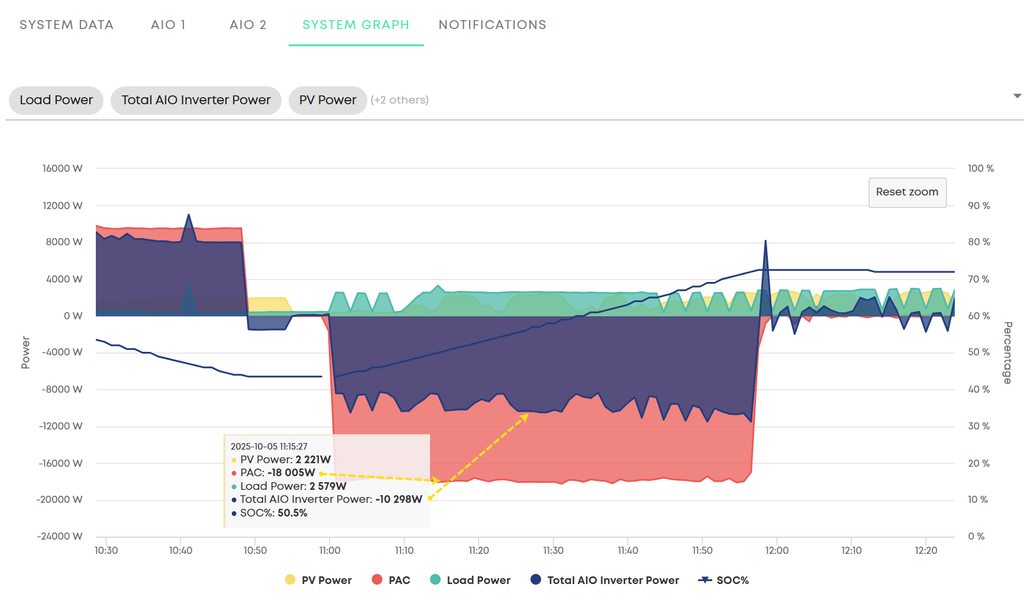The image size is (1024, 603).
Task: Click the teal Load Power legend marker
Action: coord(436,580)
